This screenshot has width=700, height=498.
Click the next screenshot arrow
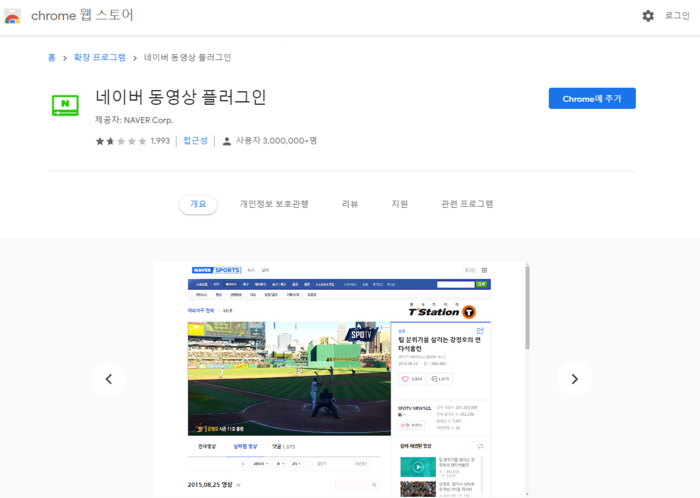[x=575, y=379]
